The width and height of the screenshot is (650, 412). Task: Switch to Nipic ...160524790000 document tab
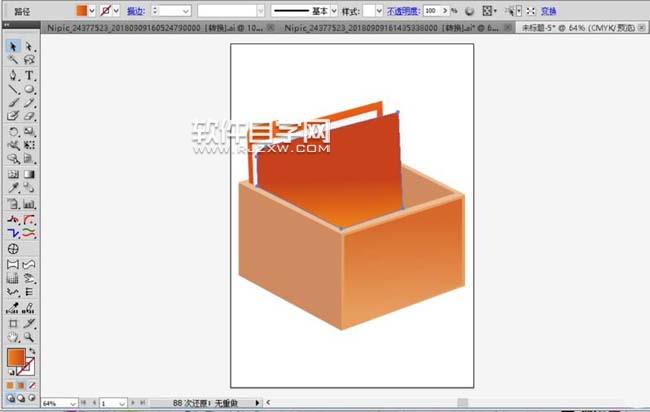(155, 28)
